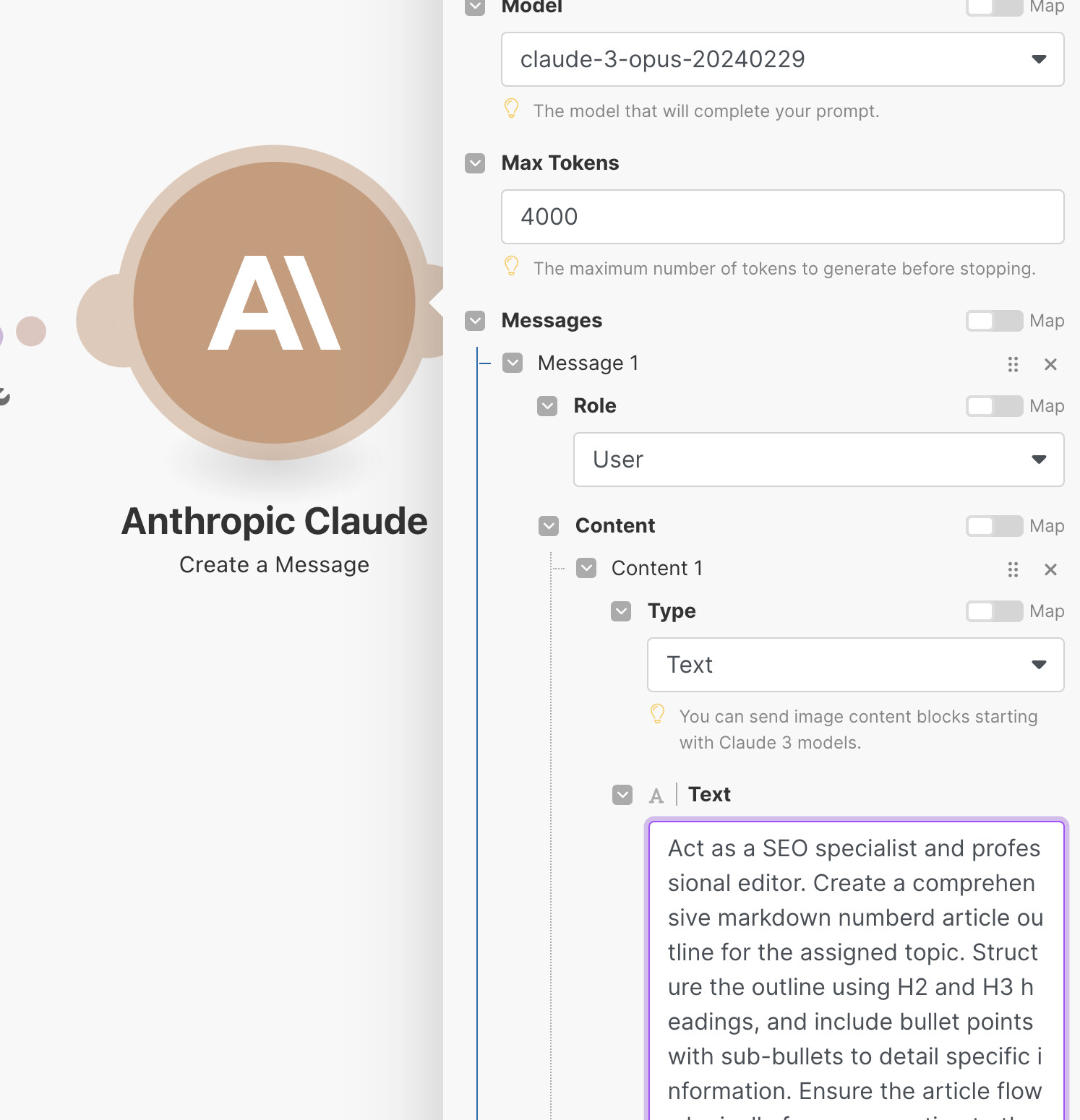Screen dimensions: 1080x1120
Task: Click the Create a Message subtitle
Action: coord(274,564)
